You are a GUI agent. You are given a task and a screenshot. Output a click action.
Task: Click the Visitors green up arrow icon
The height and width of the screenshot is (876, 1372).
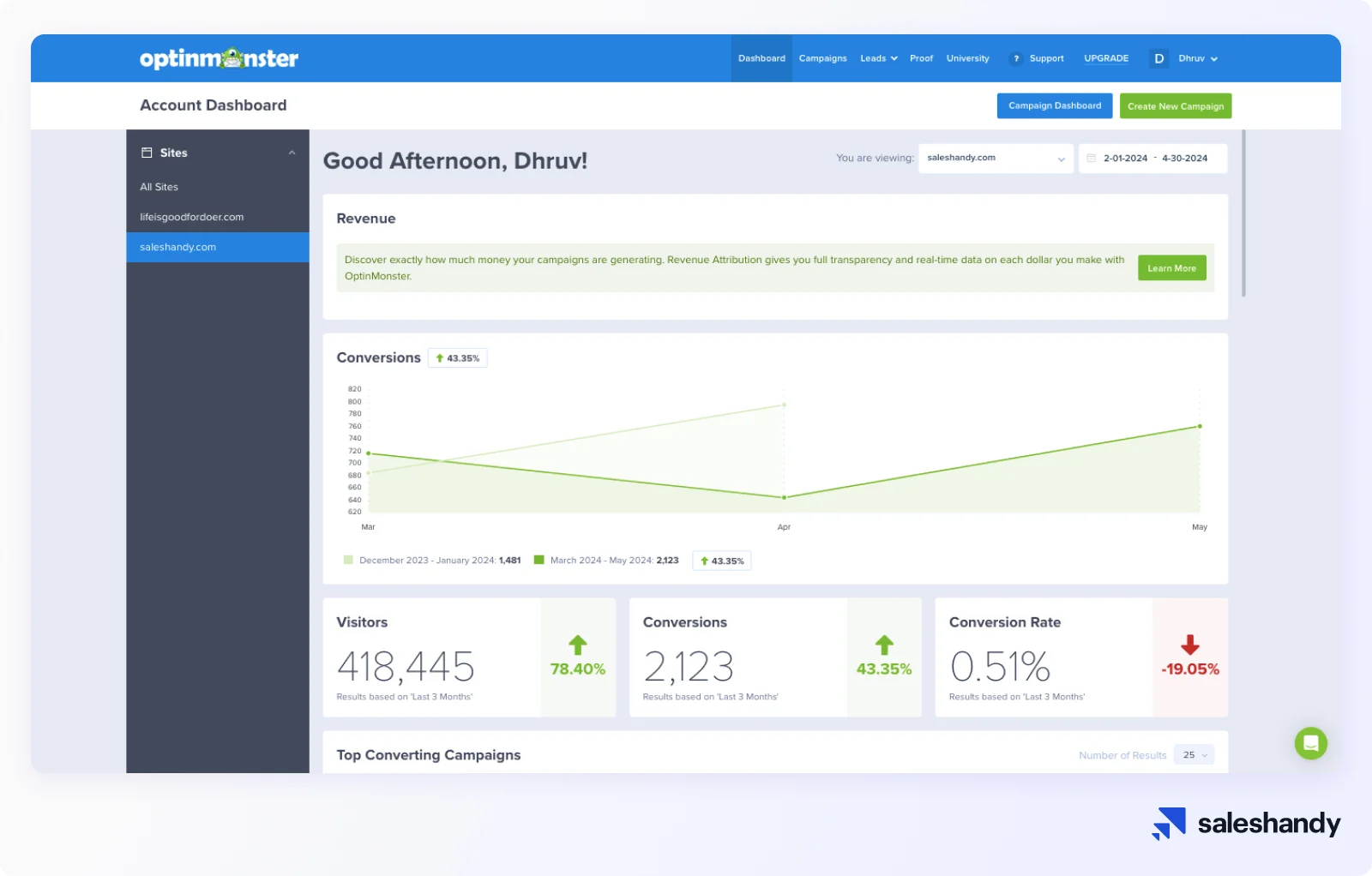[578, 645]
